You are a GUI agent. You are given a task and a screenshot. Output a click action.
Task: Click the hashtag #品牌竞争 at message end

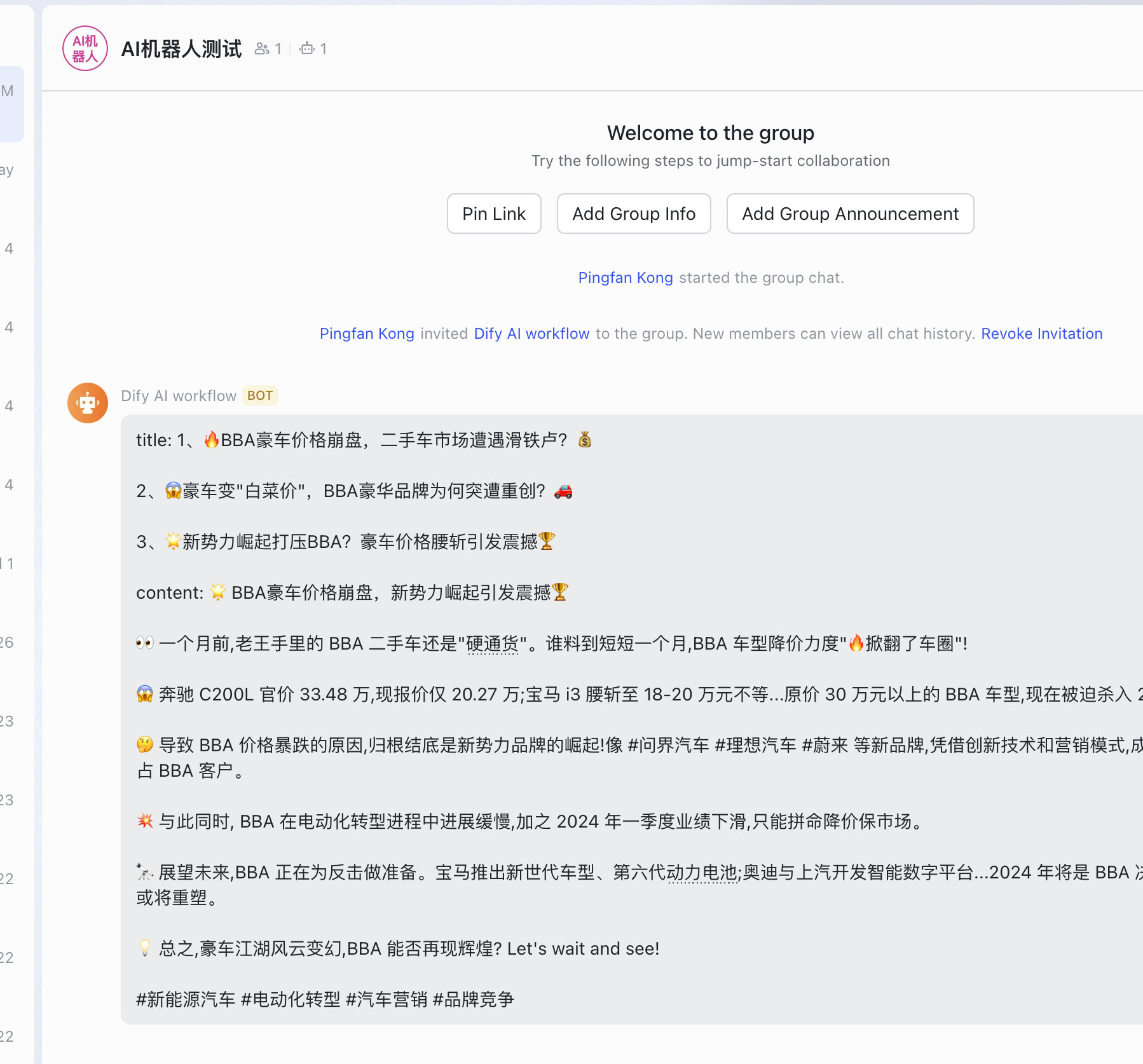(474, 999)
